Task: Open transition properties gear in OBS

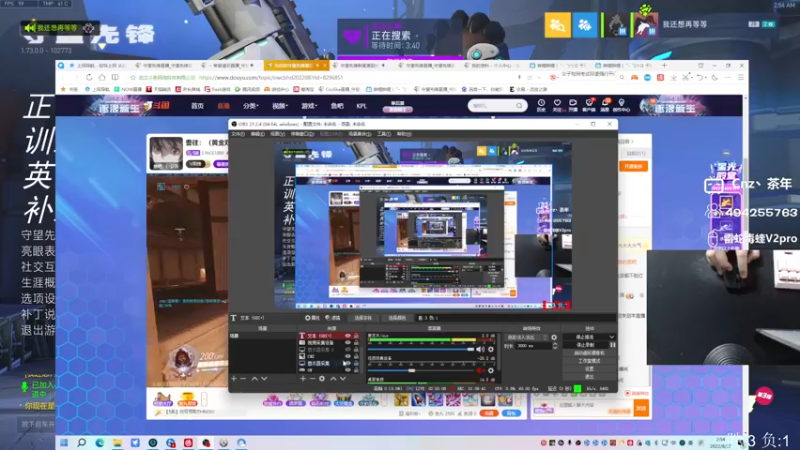Action: pyautogui.click(x=554, y=337)
